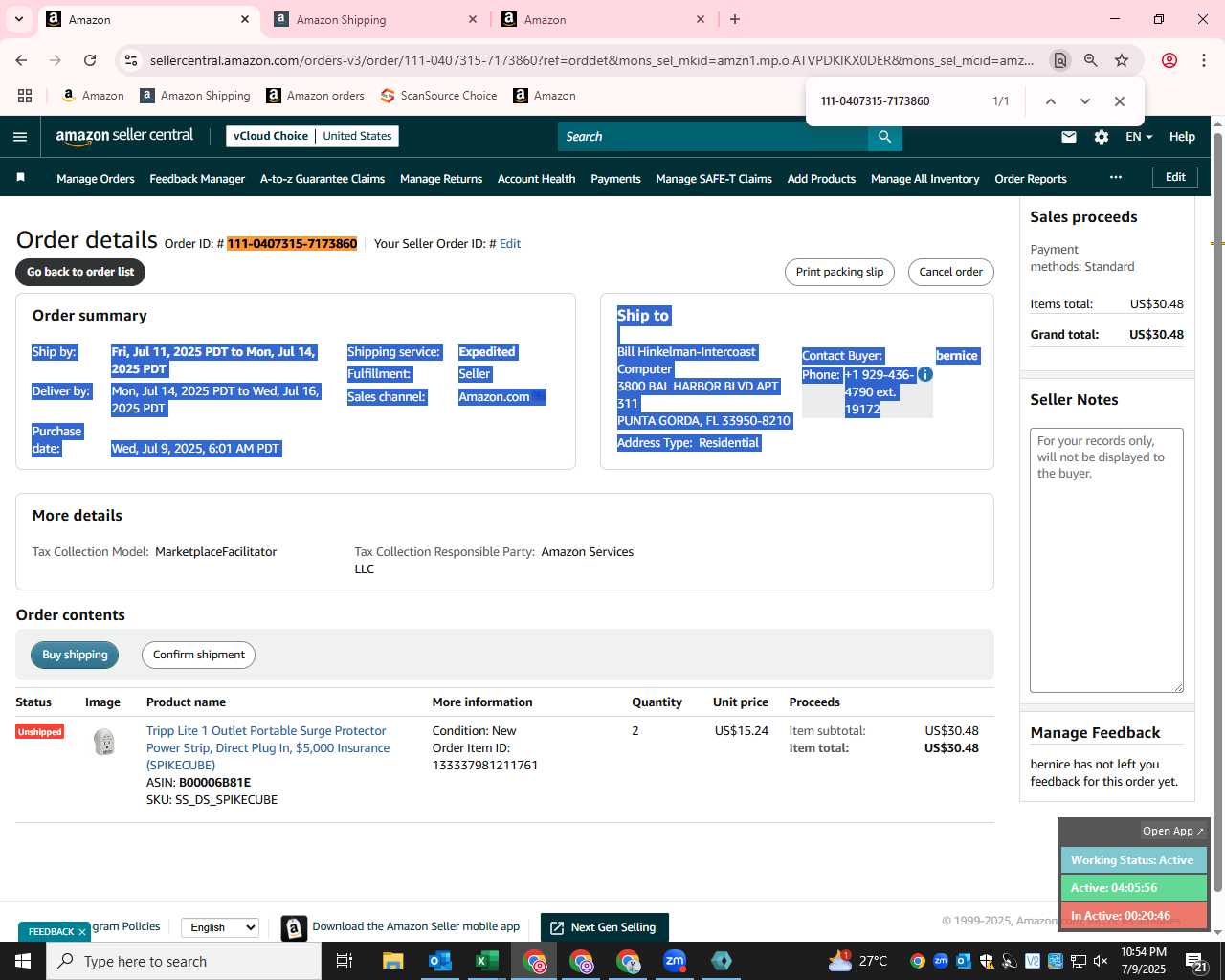Click the Help link
This screenshot has width=1225, height=980.
pyautogui.click(x=1182, y=137)
